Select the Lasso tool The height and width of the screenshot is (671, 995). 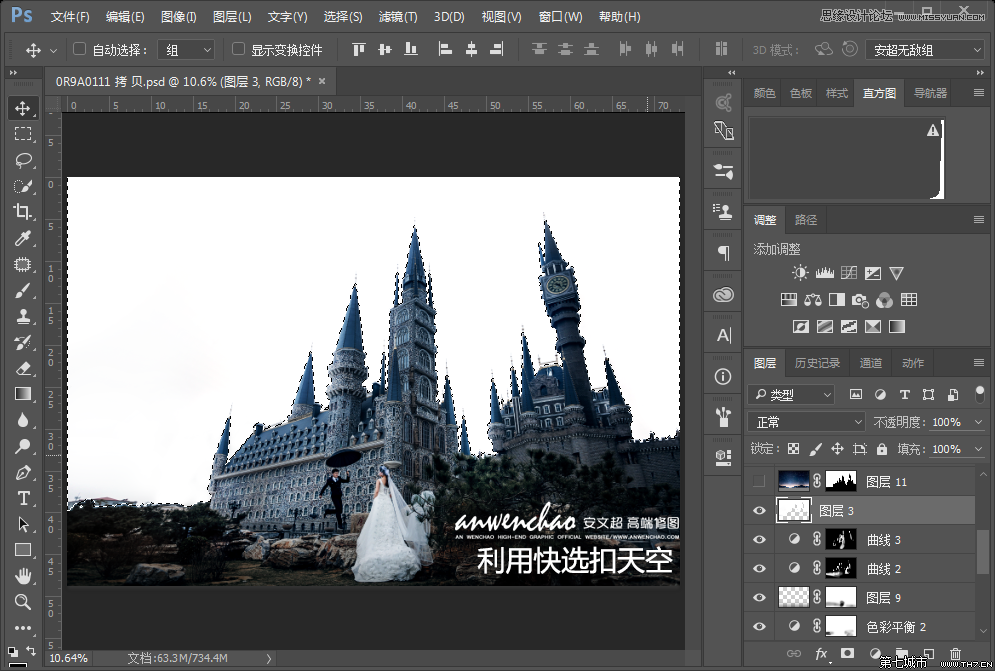[x=23, y=159]
